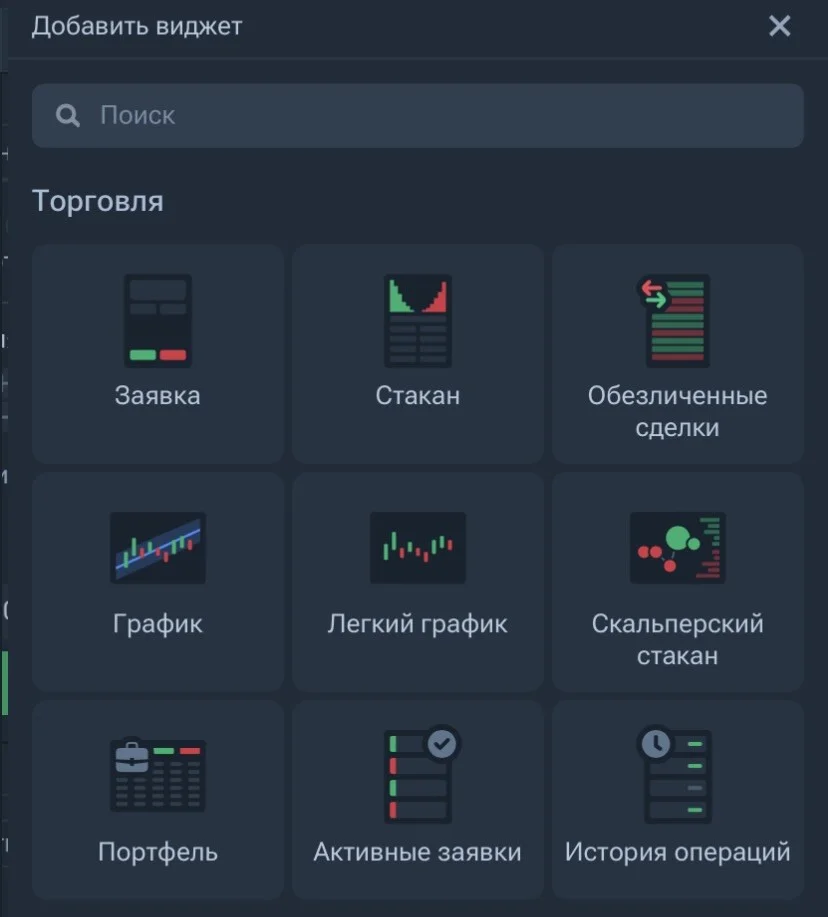Image resolution: width=828 pixels, height=917 pixels.
Task: Click the 'Скальперский стакан' label text
Action: click(x=678, y=640)
